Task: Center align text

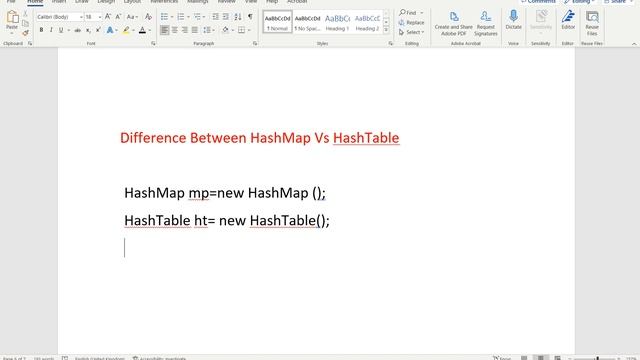Action: (175, 30)
